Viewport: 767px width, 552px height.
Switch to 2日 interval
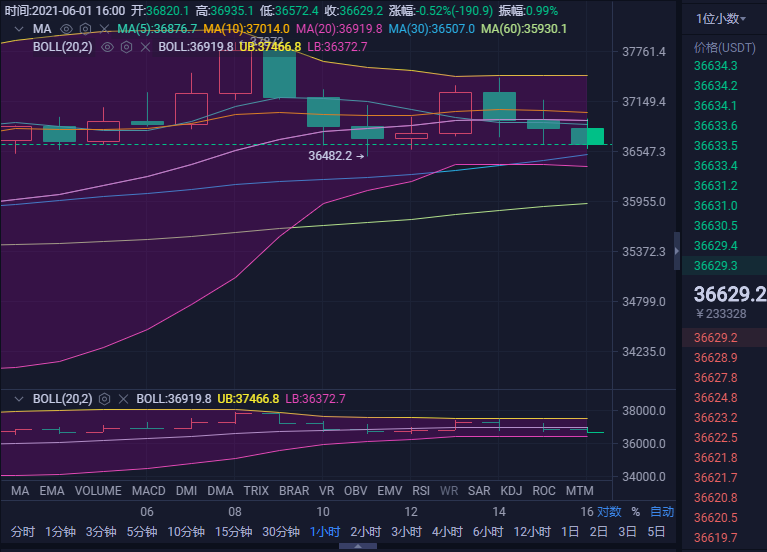click(x=599, y=532)
